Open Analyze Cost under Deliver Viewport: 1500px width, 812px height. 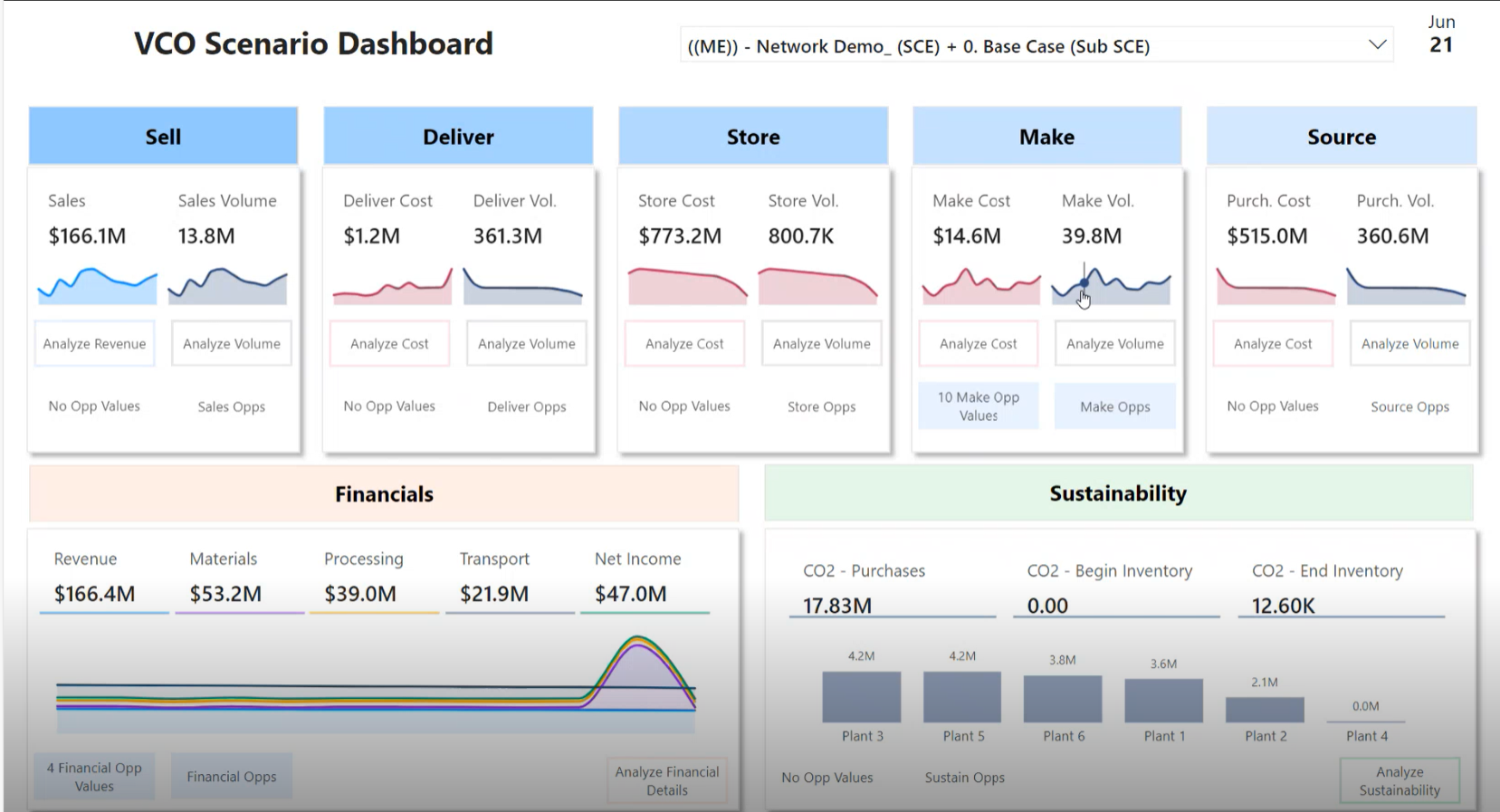point(389,344)
